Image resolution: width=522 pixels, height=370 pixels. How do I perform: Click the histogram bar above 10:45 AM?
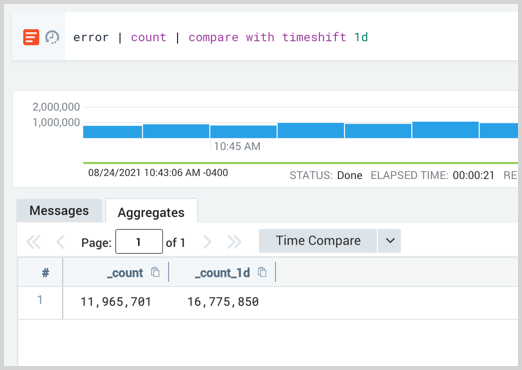[243, 132]
